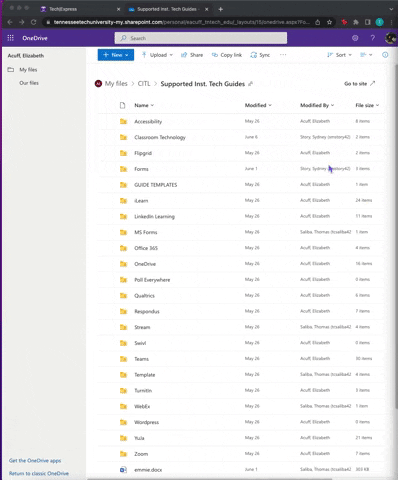The image size is (398, 480).
Task: Open browser extensions puzzle icon
Action: point(356,22)
